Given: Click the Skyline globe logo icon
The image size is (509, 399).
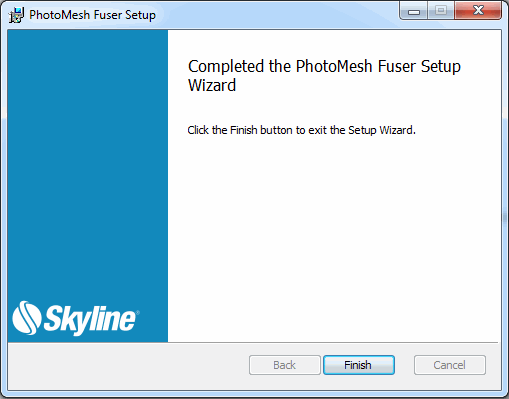Looking at the screenshot, I should [x=27, y=318].
